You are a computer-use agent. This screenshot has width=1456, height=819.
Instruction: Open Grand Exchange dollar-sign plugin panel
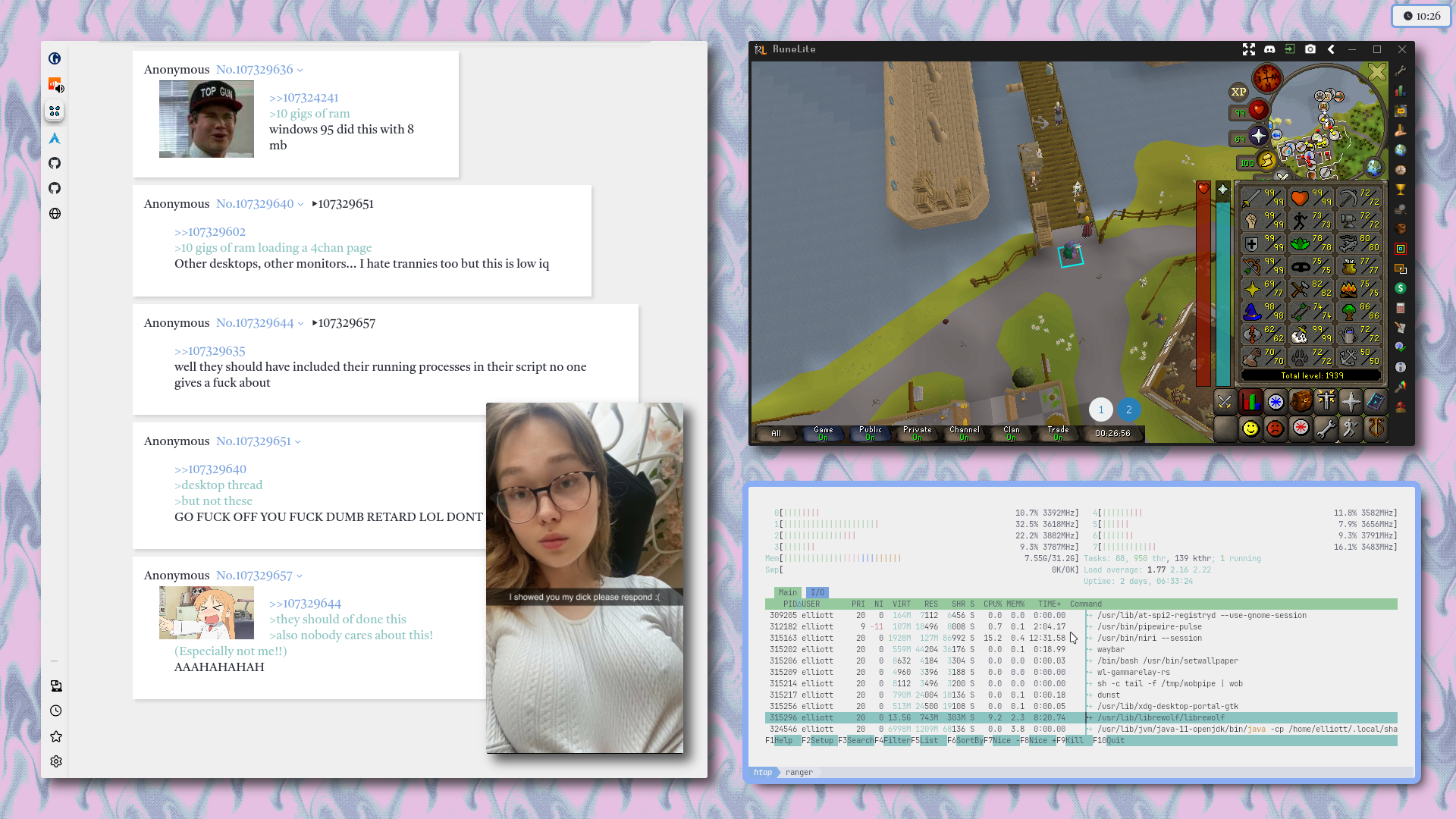point(1401,288)
